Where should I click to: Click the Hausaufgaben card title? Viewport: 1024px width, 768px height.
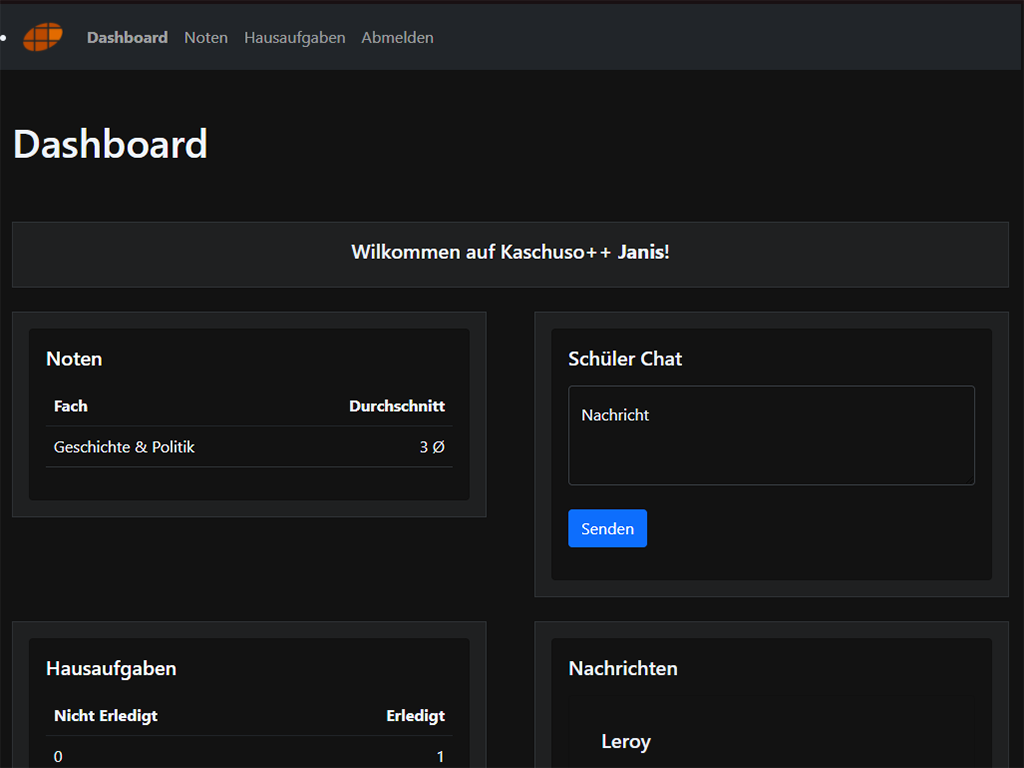[x=111, y=669]
